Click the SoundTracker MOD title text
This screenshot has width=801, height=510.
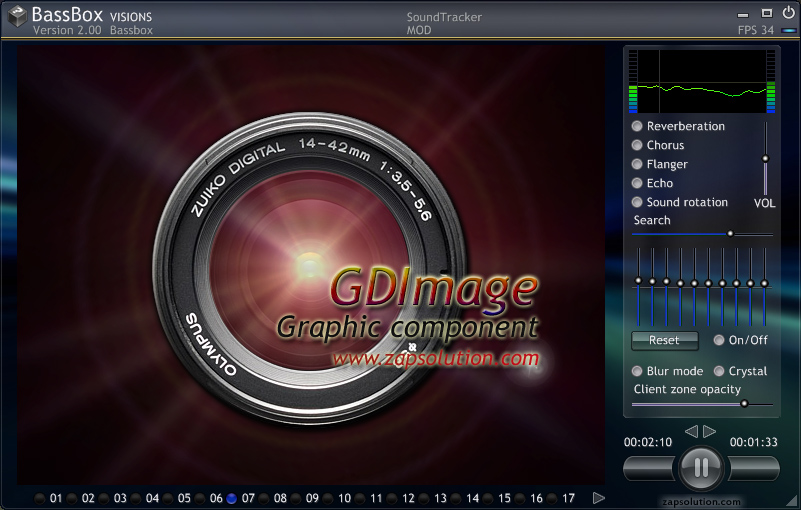coord(444,24)
